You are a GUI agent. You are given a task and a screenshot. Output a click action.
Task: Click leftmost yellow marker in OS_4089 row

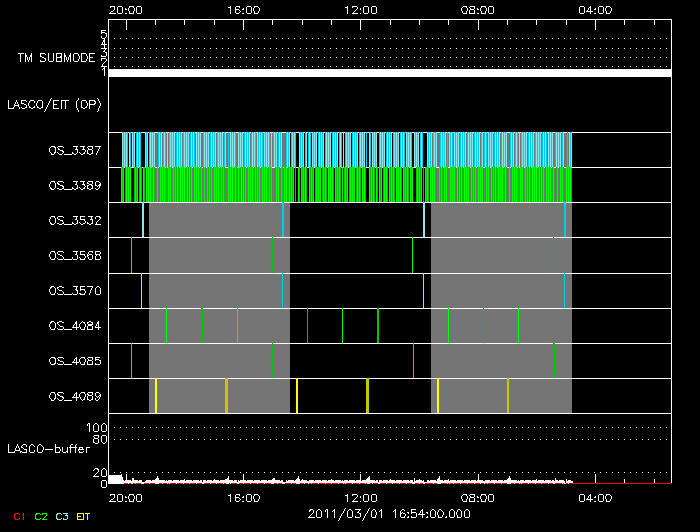tap(156, 396)
